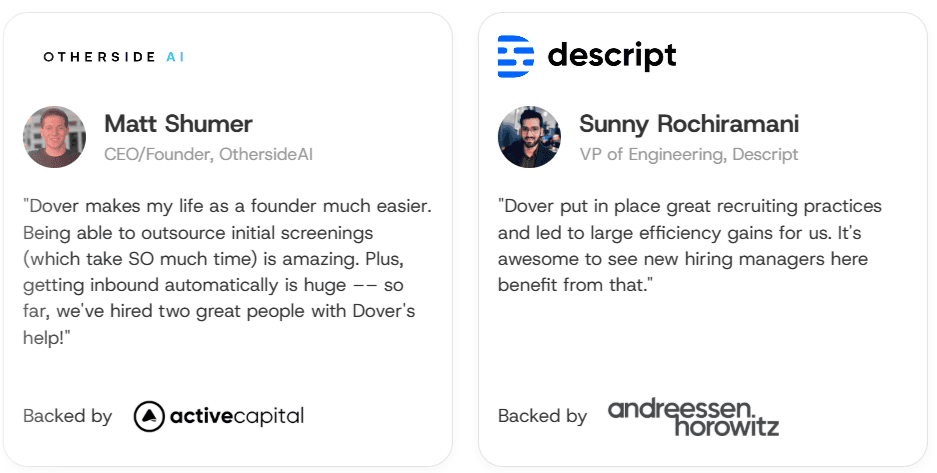
Task: Click Matt Shumer's testimonial quote text
Action: click(227, 272)
